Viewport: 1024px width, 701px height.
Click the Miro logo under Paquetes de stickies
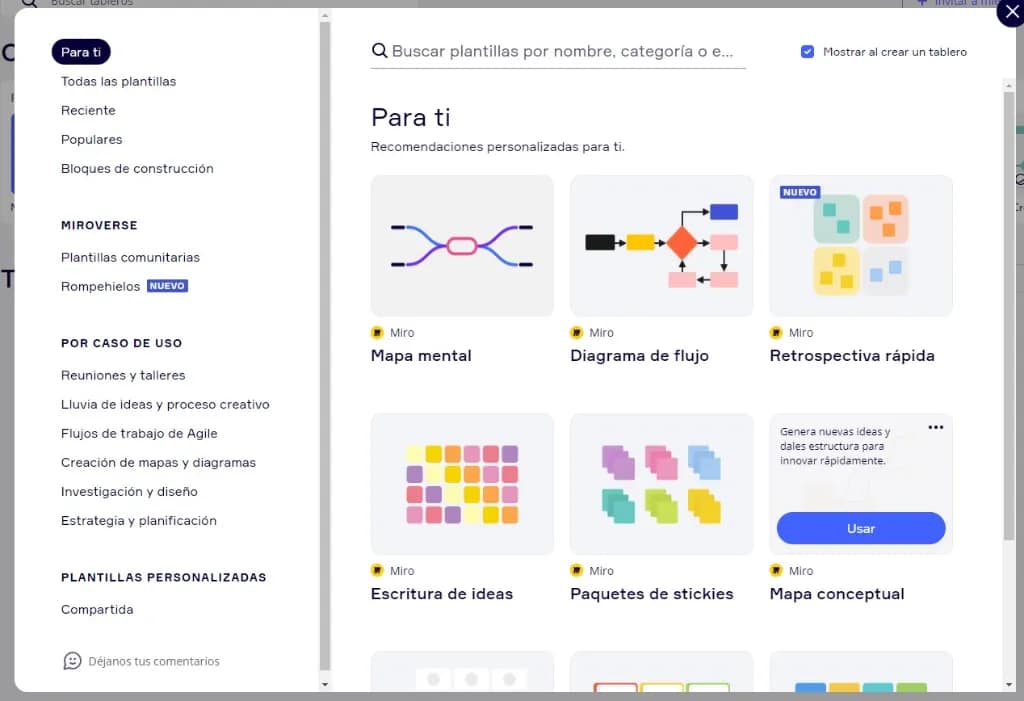click(577, 570)
